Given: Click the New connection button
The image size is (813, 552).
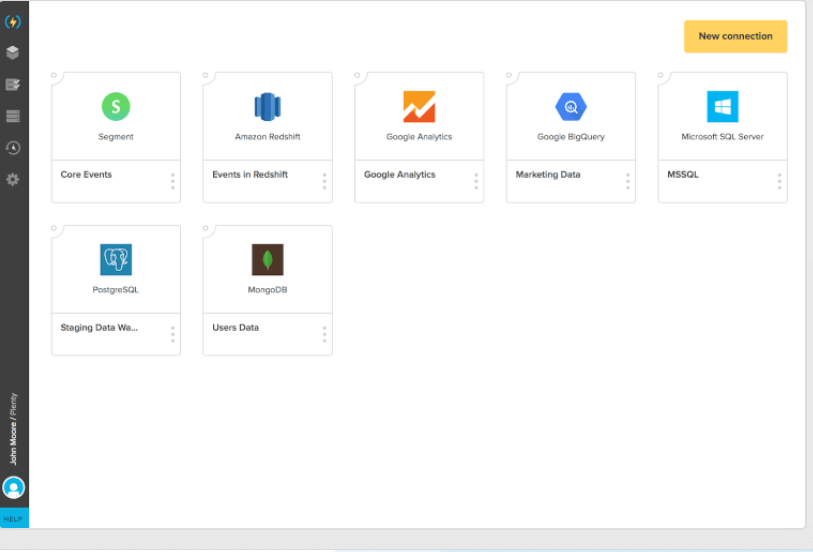Looking at the screenshot, I should (735, 36).
